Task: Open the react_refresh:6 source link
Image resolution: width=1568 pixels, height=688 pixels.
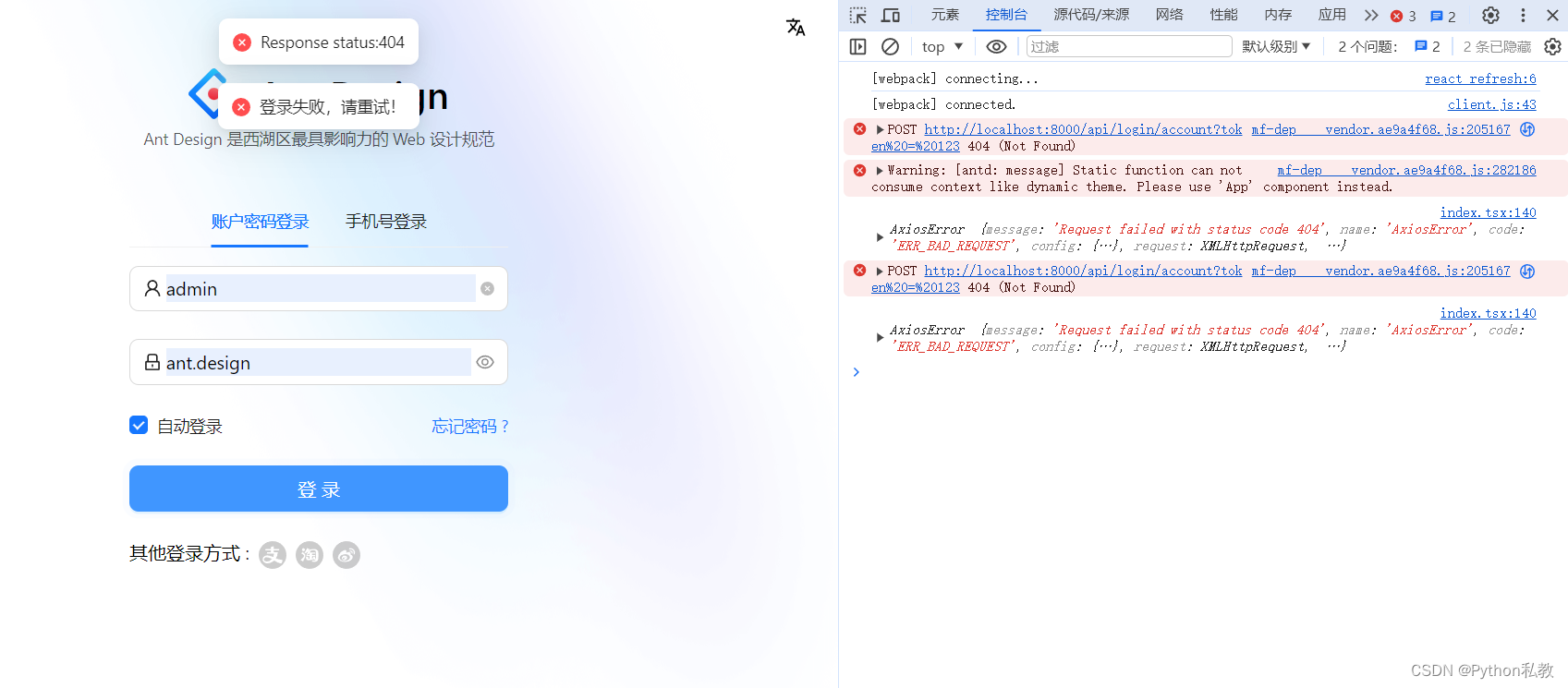Action: click(x=1480, y=79)
